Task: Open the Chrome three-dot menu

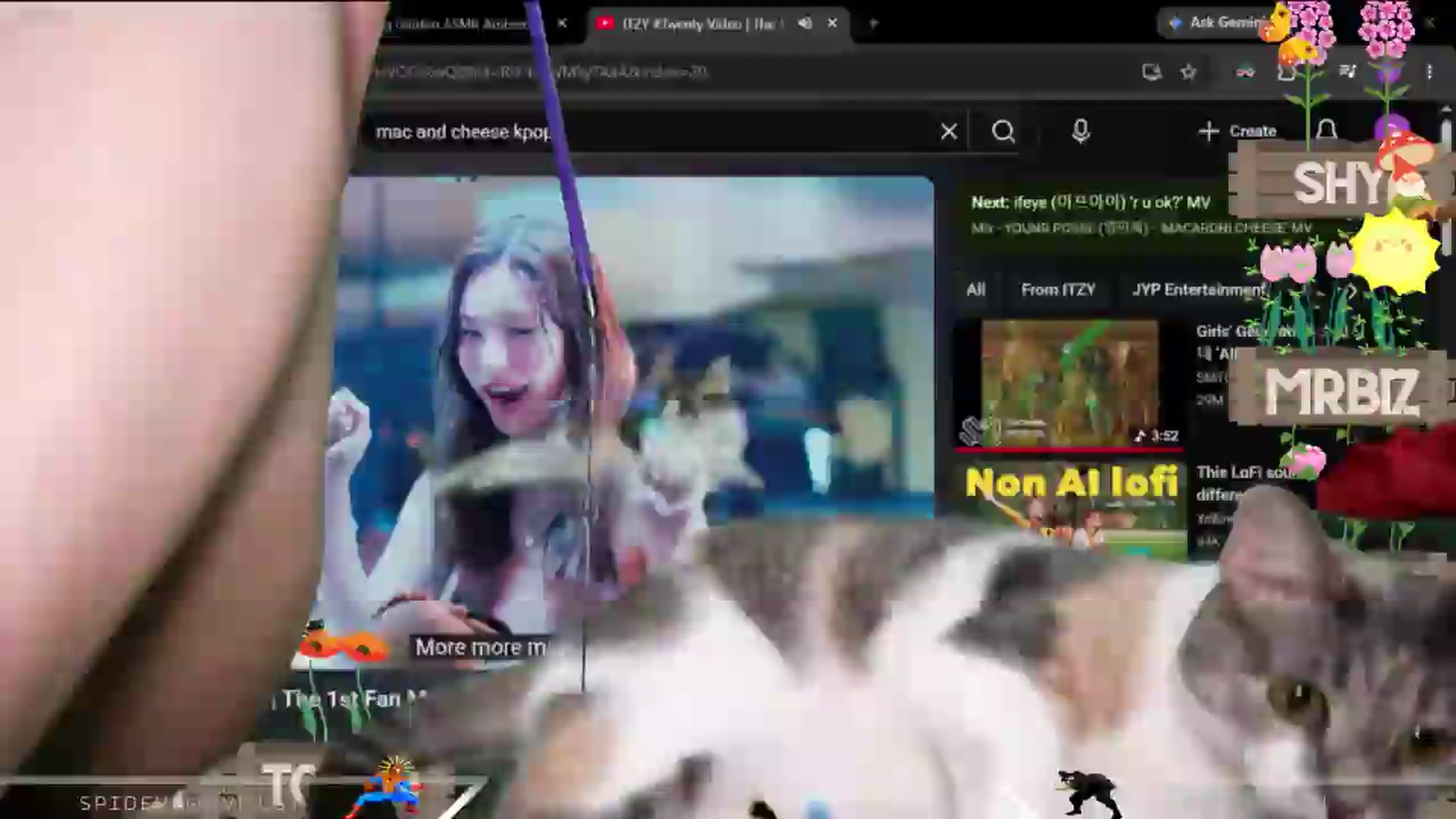Action: coord(1429,72)
